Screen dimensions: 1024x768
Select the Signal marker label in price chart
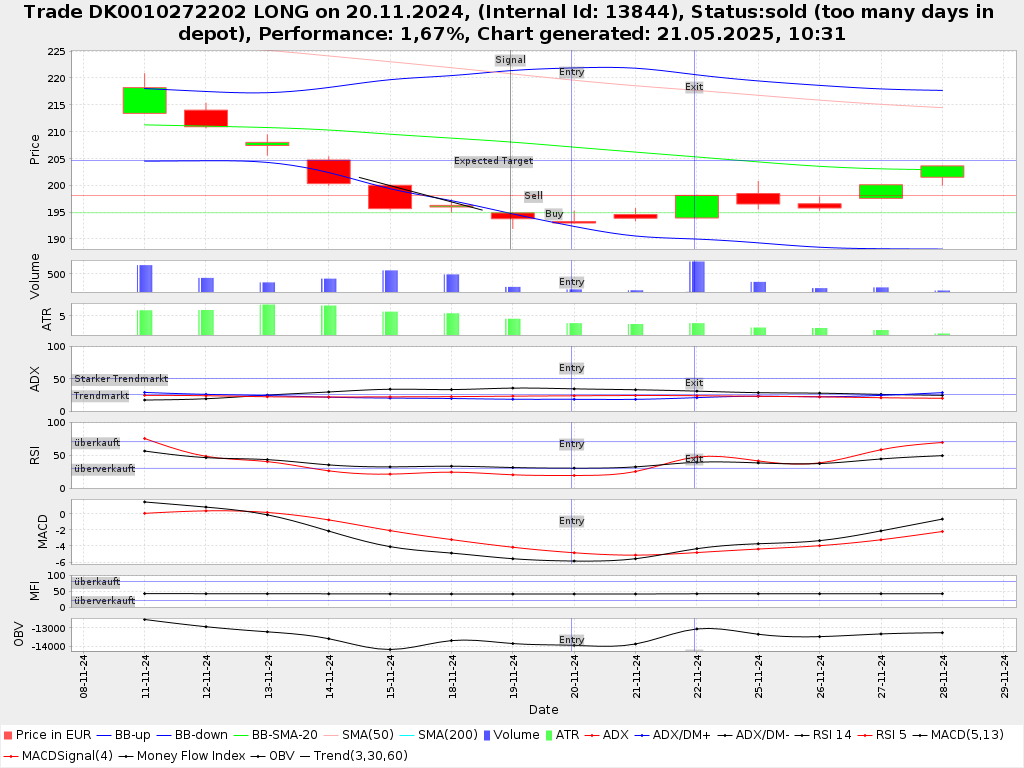[510, 60]
